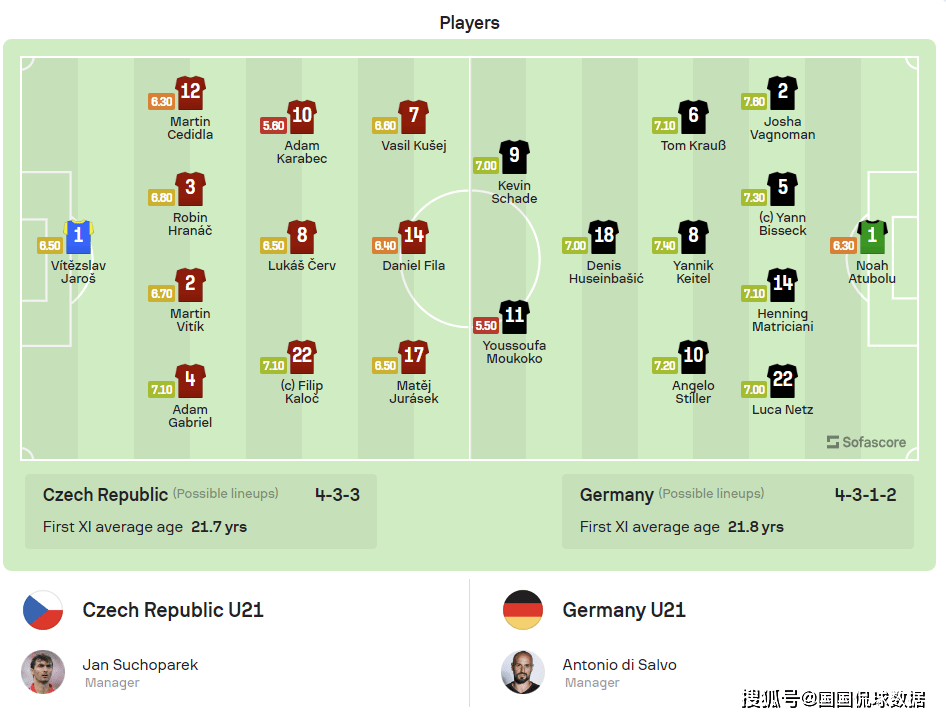Click the Czech Republic U21 team name

coord(173,610)
